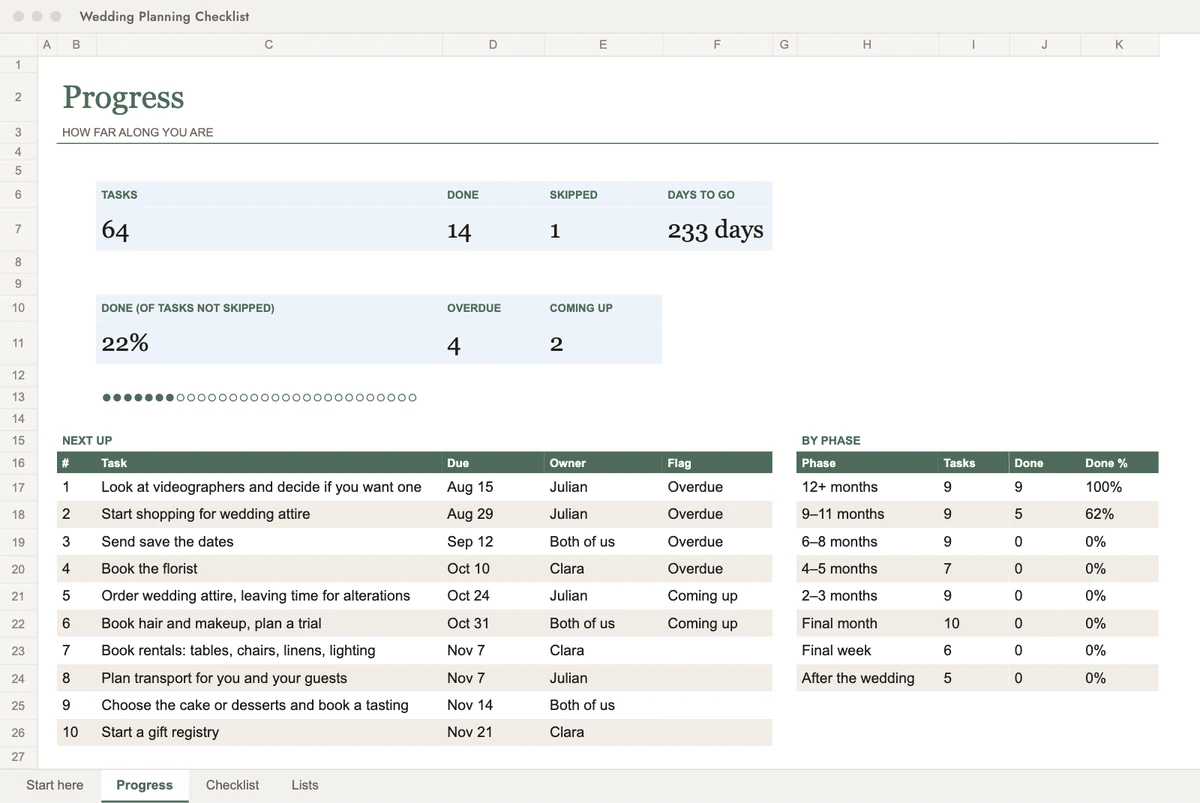Click 'Look at videographers and decide if you want one'
The image size is (1200, 803).
261,487
